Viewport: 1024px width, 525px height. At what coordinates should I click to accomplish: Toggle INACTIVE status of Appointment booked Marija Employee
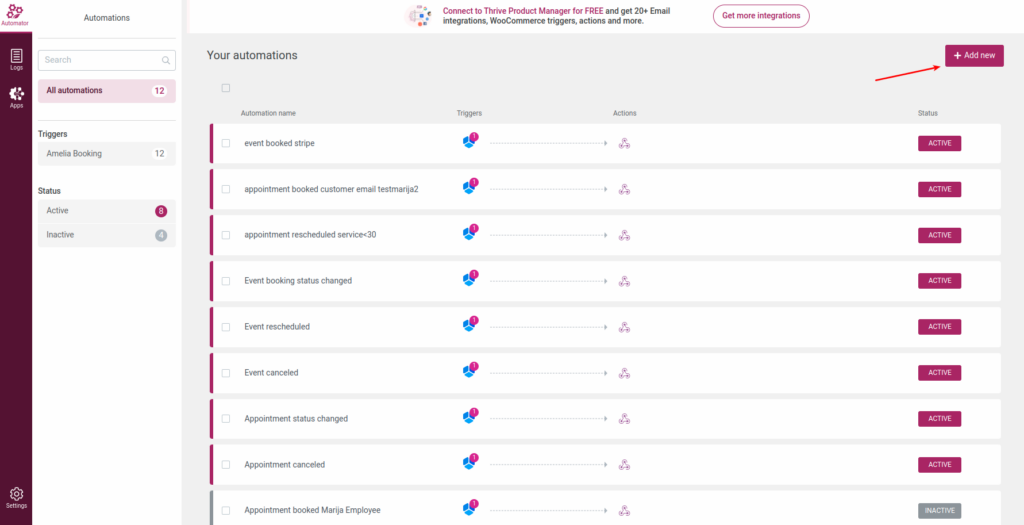[x=940, y=511]
